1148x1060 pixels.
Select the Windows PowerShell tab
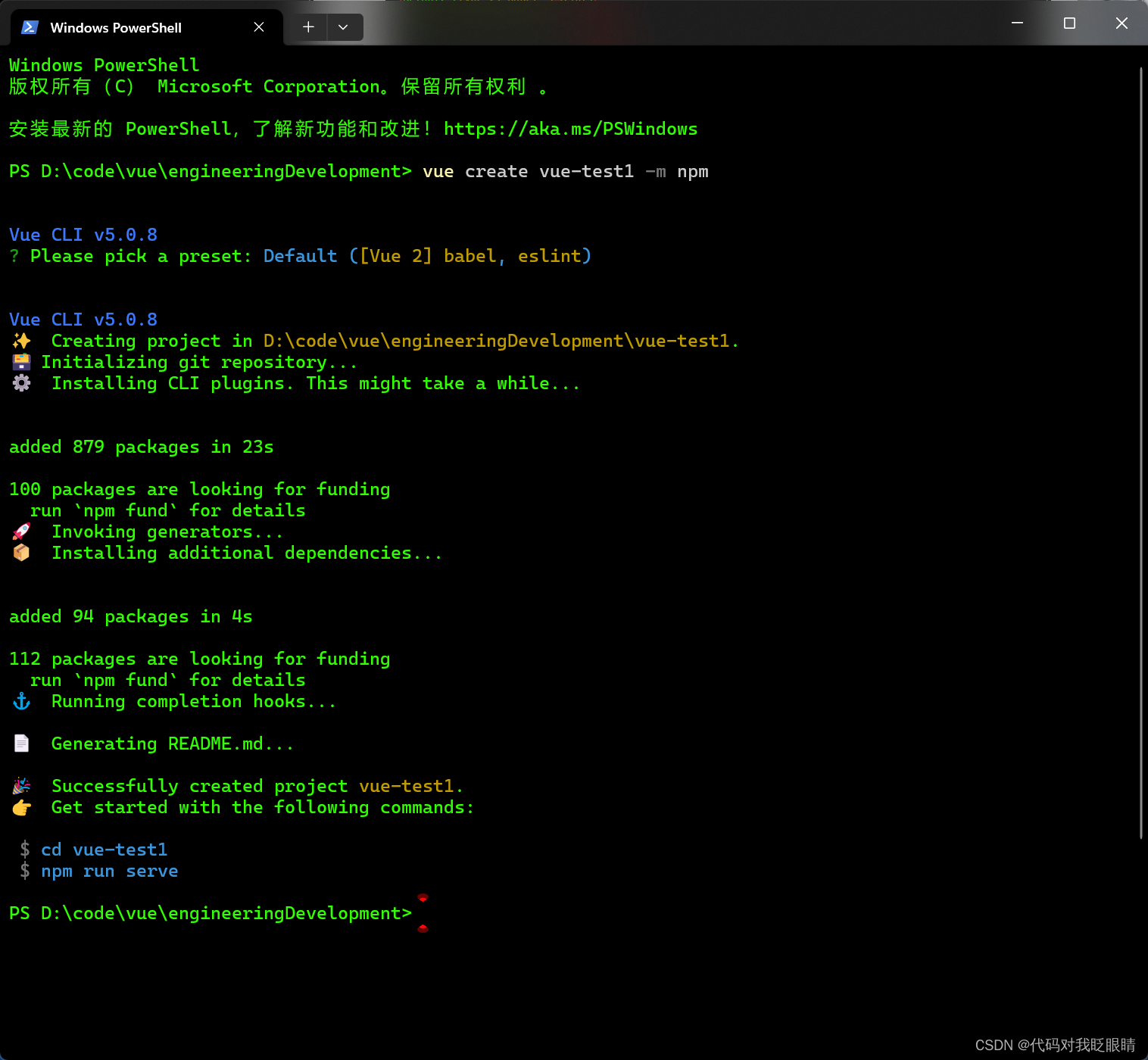(x=147, y=27)
